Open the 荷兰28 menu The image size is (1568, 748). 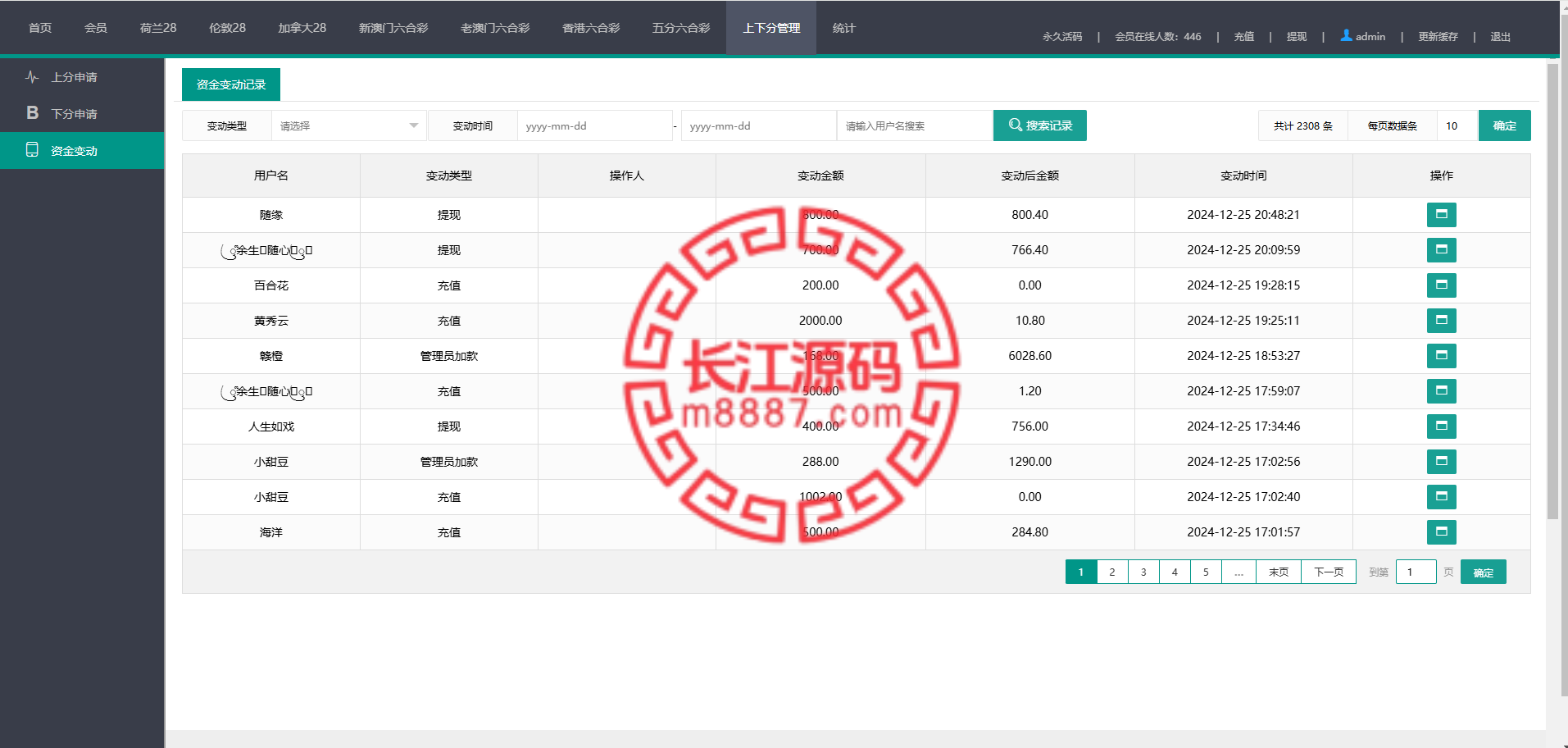tap(158, 28)
